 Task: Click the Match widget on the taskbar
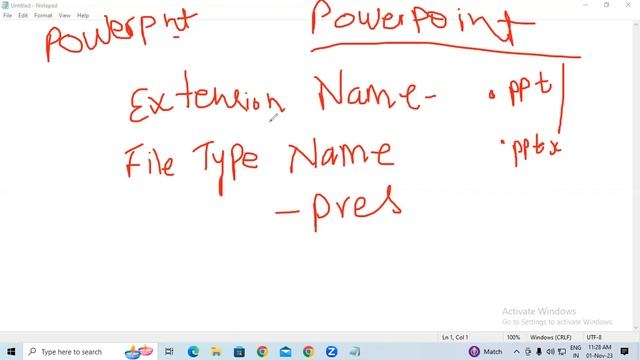[485, 351]
